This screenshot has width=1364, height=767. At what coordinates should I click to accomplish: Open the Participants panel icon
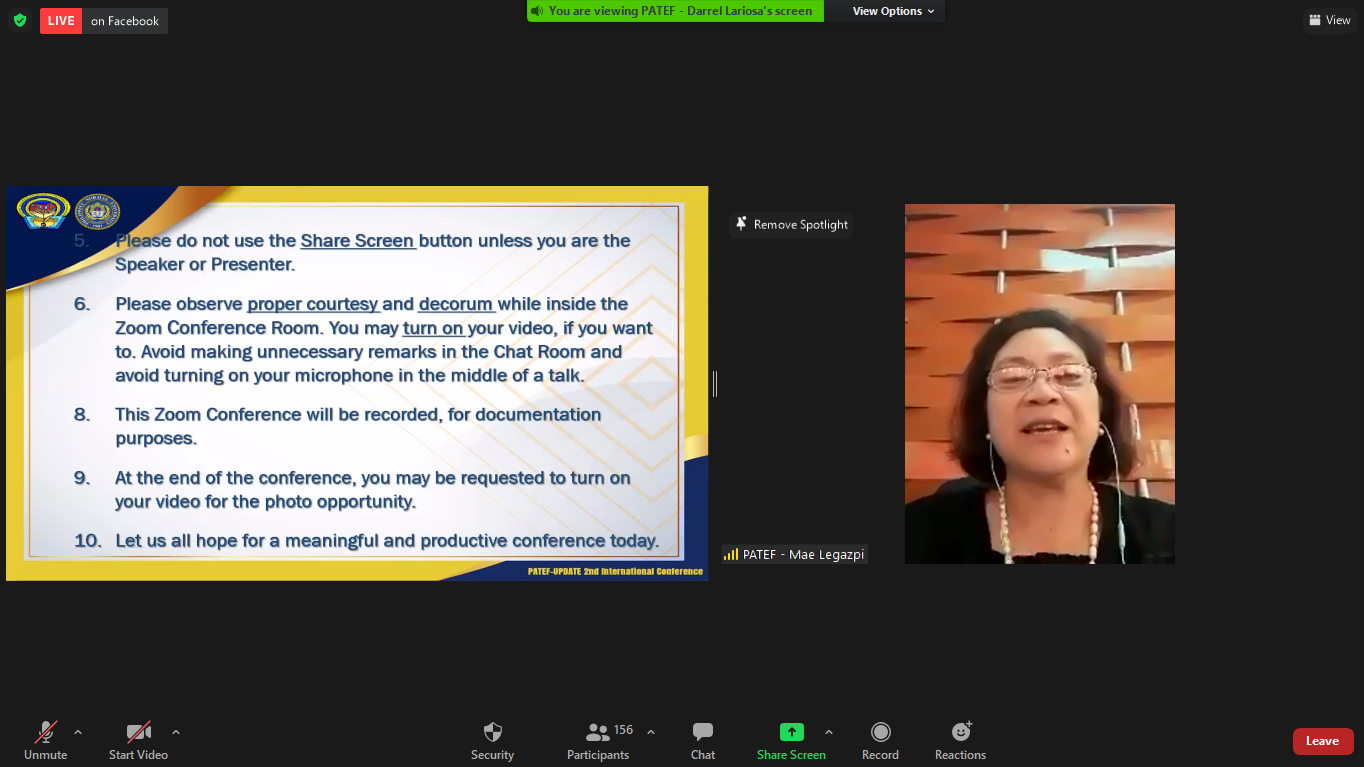point(598,732)
